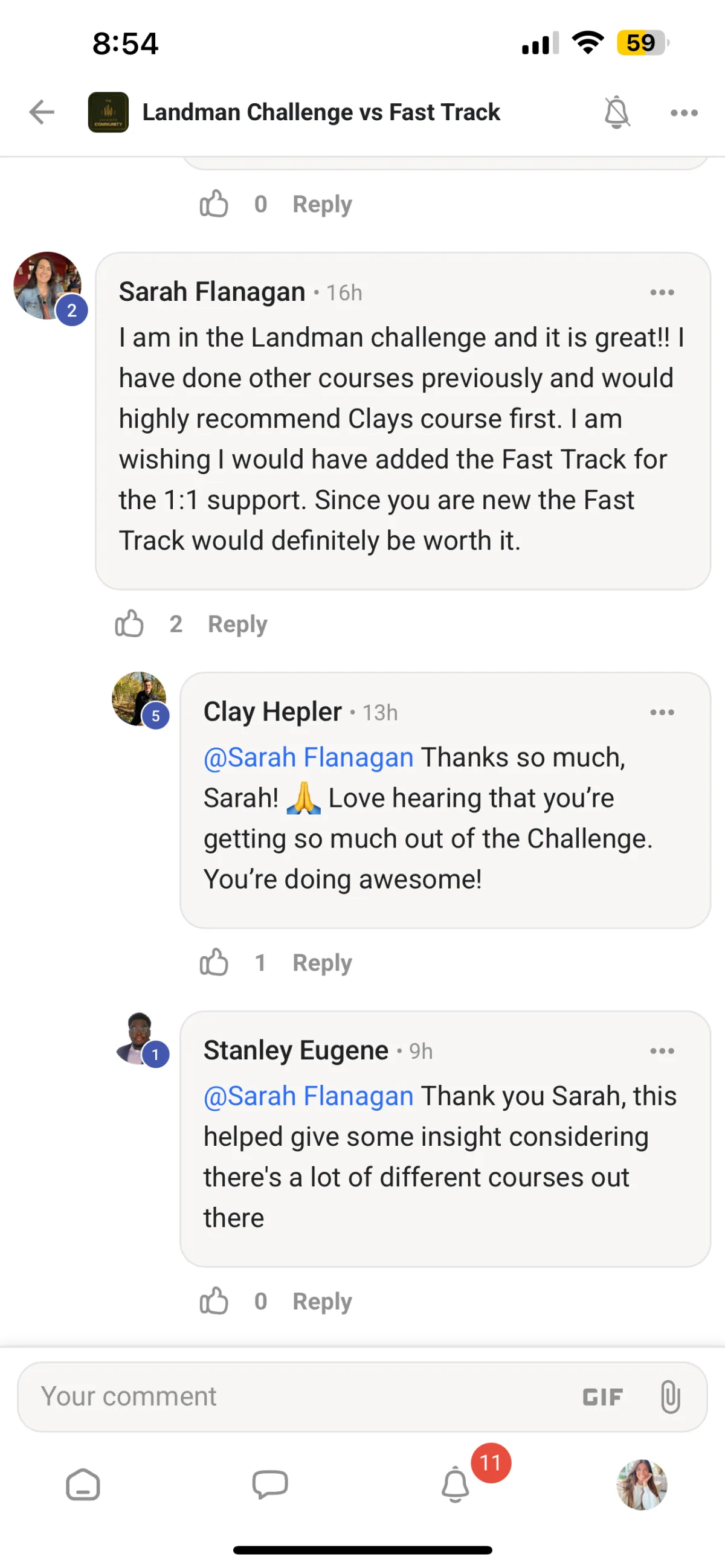The height and width of the screenshot is (1568, 725).
Task: Like Clay Hepler's reply
Action: (214, 962)
